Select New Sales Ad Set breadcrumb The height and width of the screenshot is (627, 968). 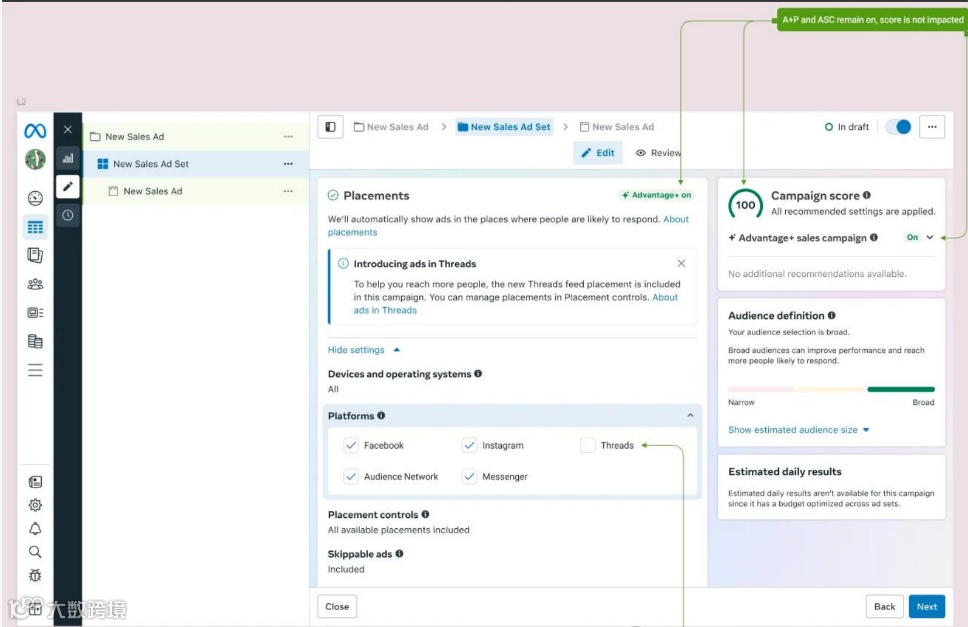coord(504,127)
